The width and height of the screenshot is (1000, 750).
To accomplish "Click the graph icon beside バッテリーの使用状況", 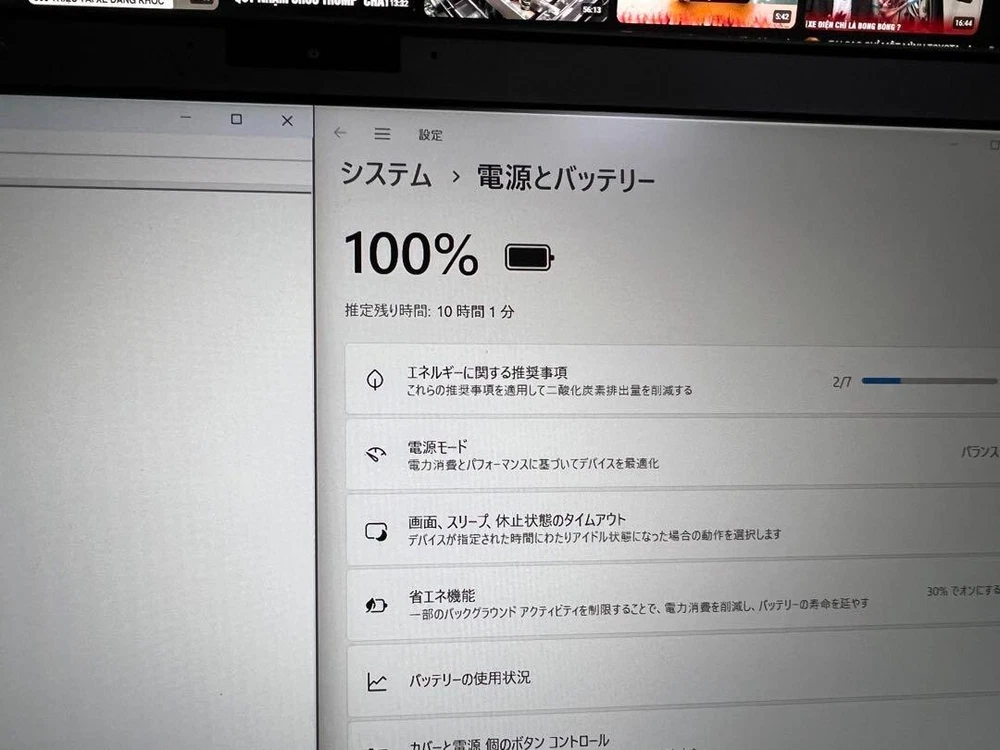I will 377,682.
